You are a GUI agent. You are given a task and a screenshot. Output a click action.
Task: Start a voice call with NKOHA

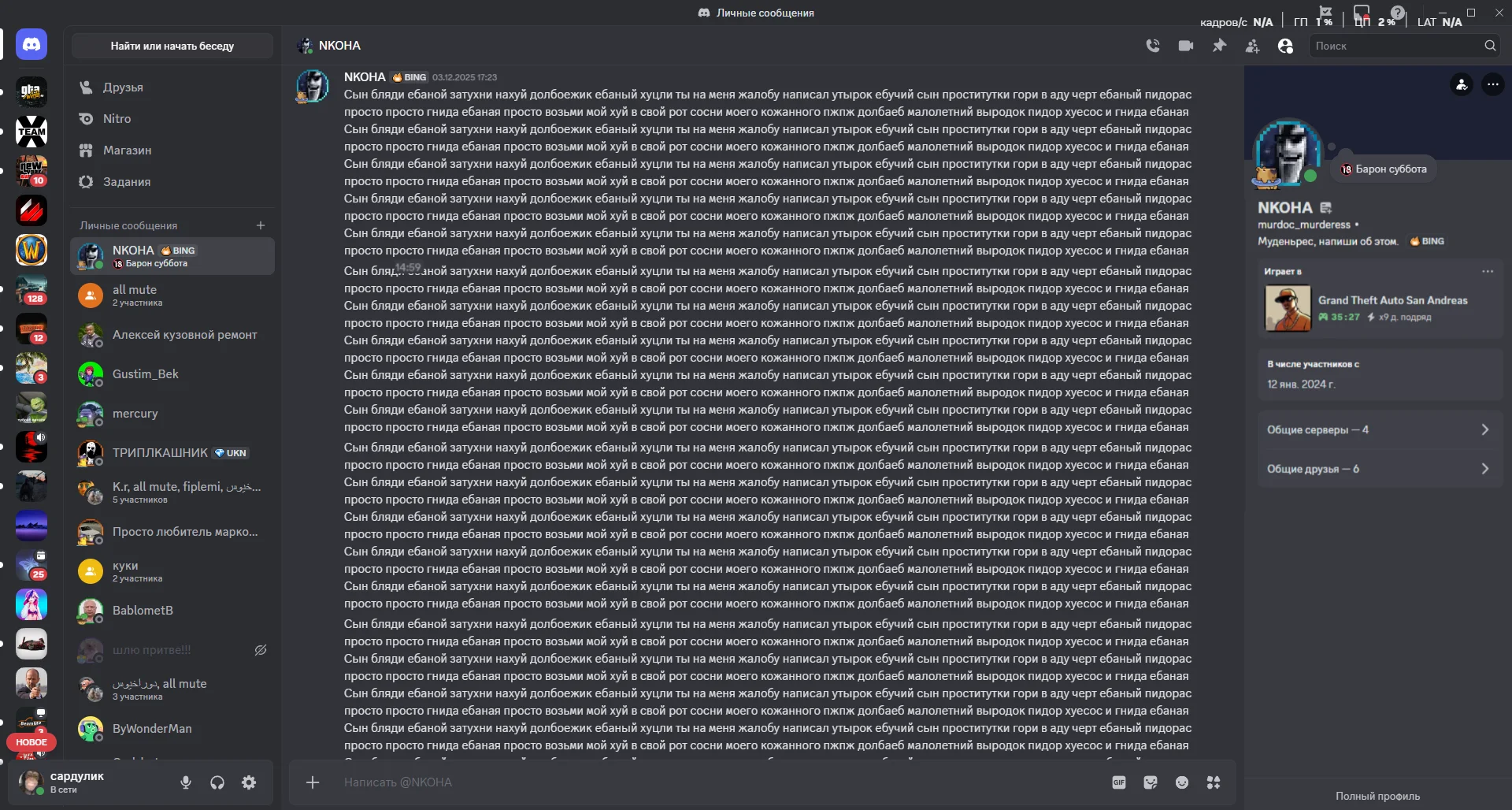(1153, 46)
